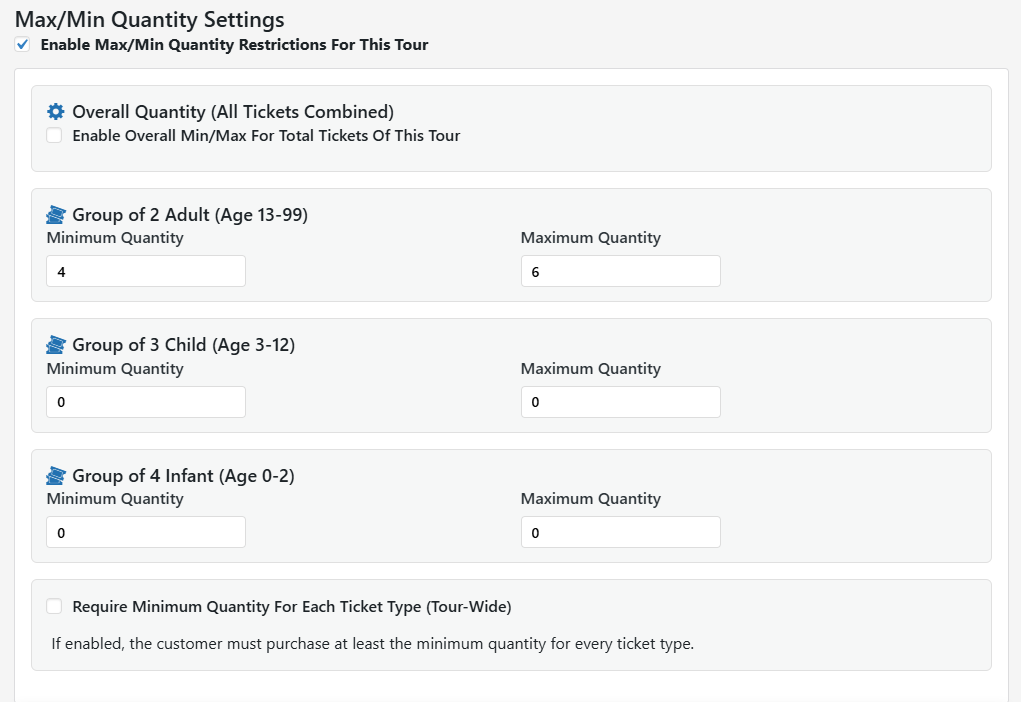Viewport: 1021px width, 702px height.
Task: Select the Infant Maximum Quantity input
Action: pos(620,532)
